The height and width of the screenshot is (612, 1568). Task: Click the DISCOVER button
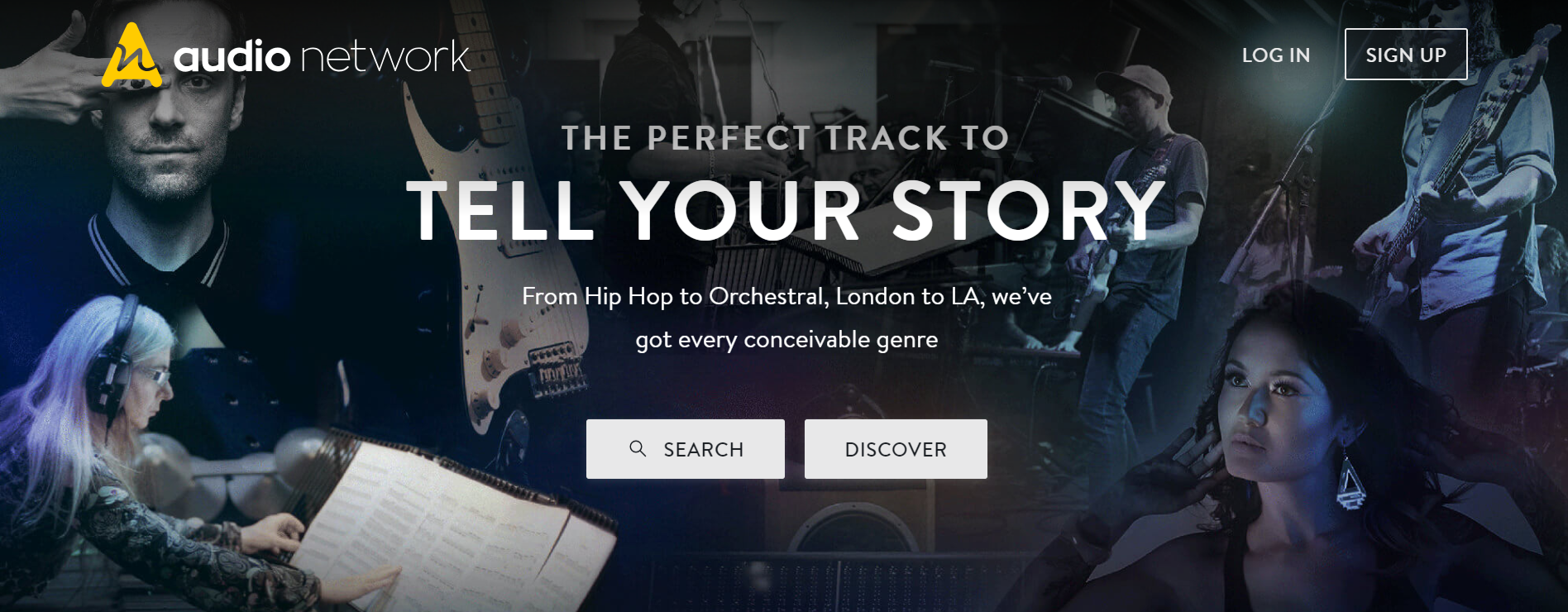[896, 449]
